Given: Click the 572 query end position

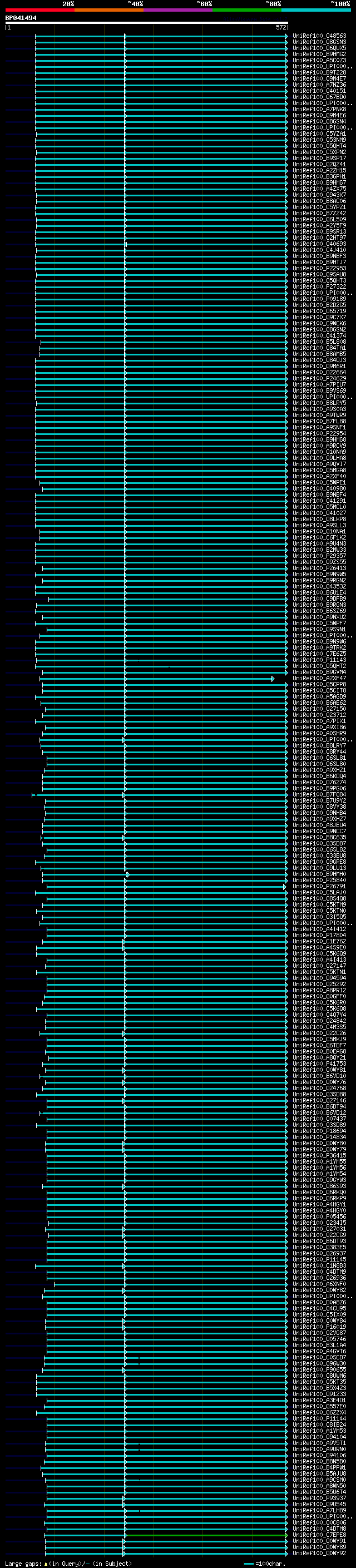Looking at the screenshot, I should [280, 27].
